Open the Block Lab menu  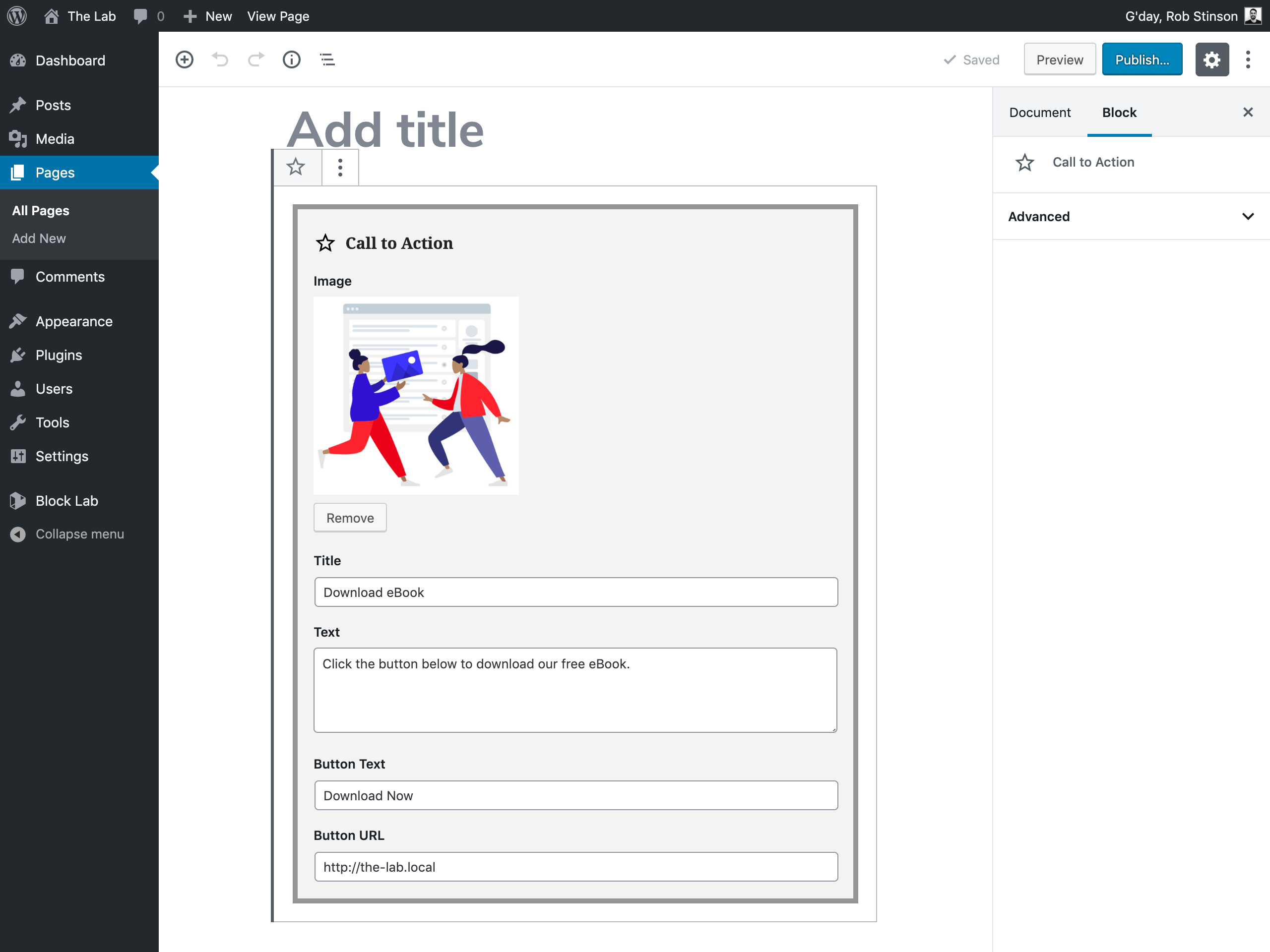pyautogui.click(x=79, y=501)
